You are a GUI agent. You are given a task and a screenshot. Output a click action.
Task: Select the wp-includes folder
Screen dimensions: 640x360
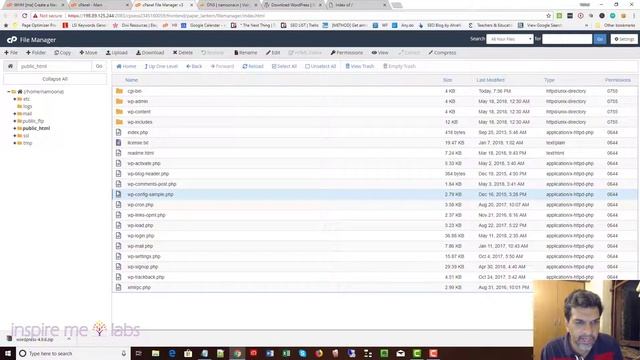tap(374, 122)
